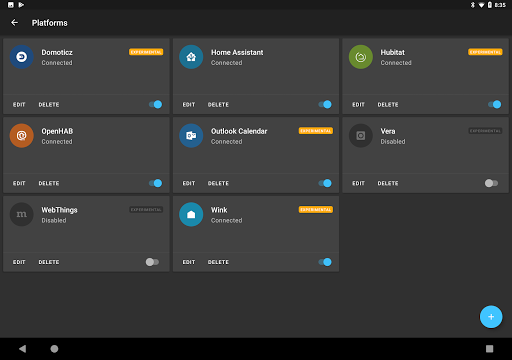Click the Experimental badge on Domoticz

point(146,52)
